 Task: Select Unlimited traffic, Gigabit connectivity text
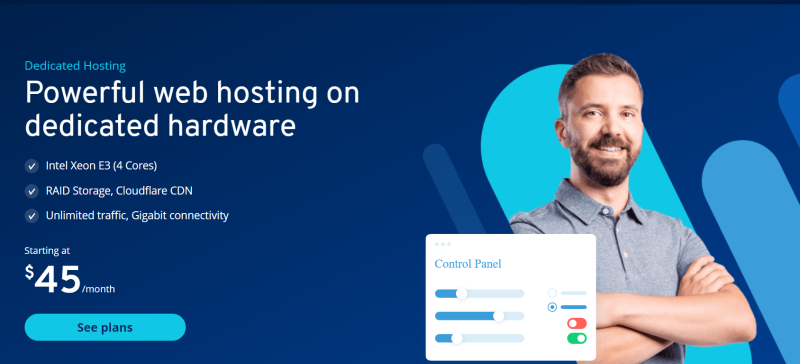pos(137,215)
